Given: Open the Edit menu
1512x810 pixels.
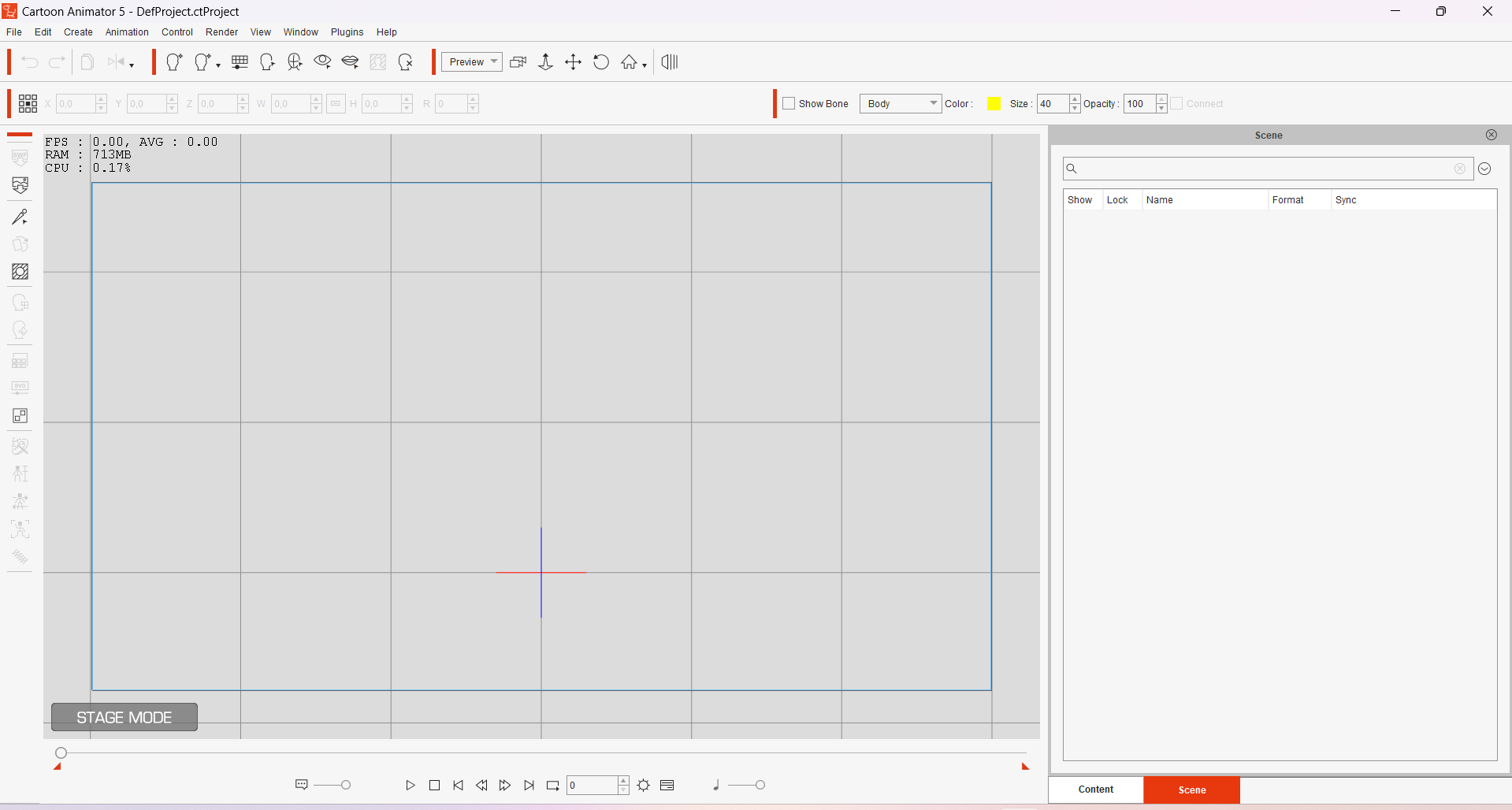Looking at the screenshot, I should [x=43, y=32].
